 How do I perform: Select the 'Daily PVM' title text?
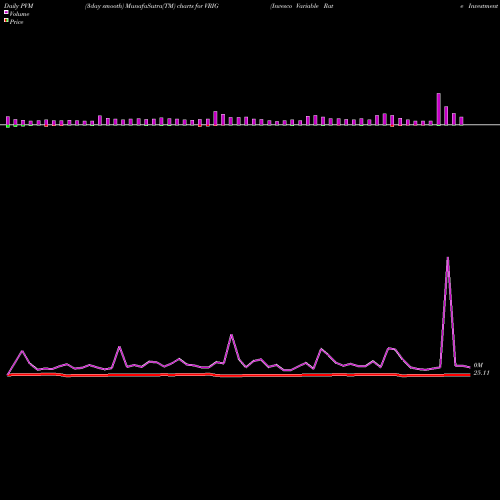tap(19, 6)
